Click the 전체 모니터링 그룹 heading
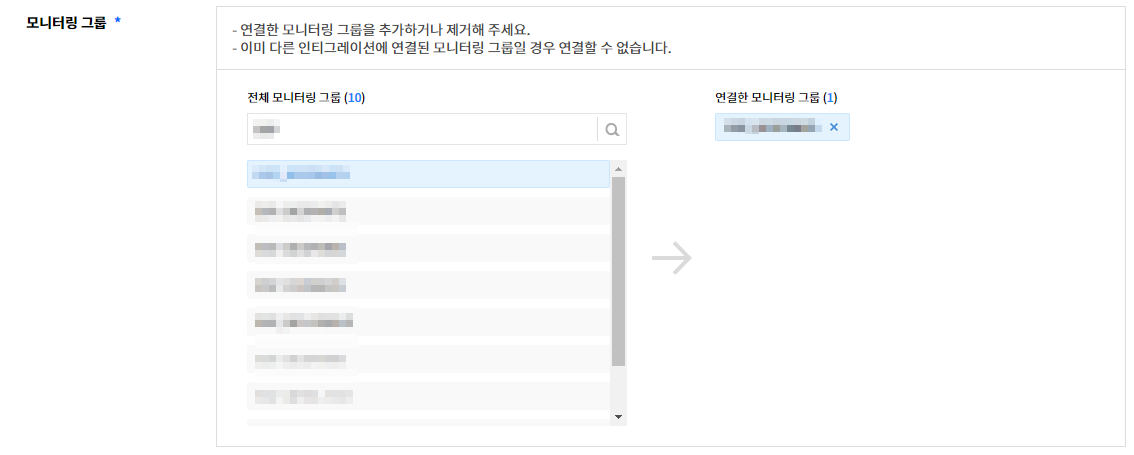The image size is (1134, 455). coord(293,98)
